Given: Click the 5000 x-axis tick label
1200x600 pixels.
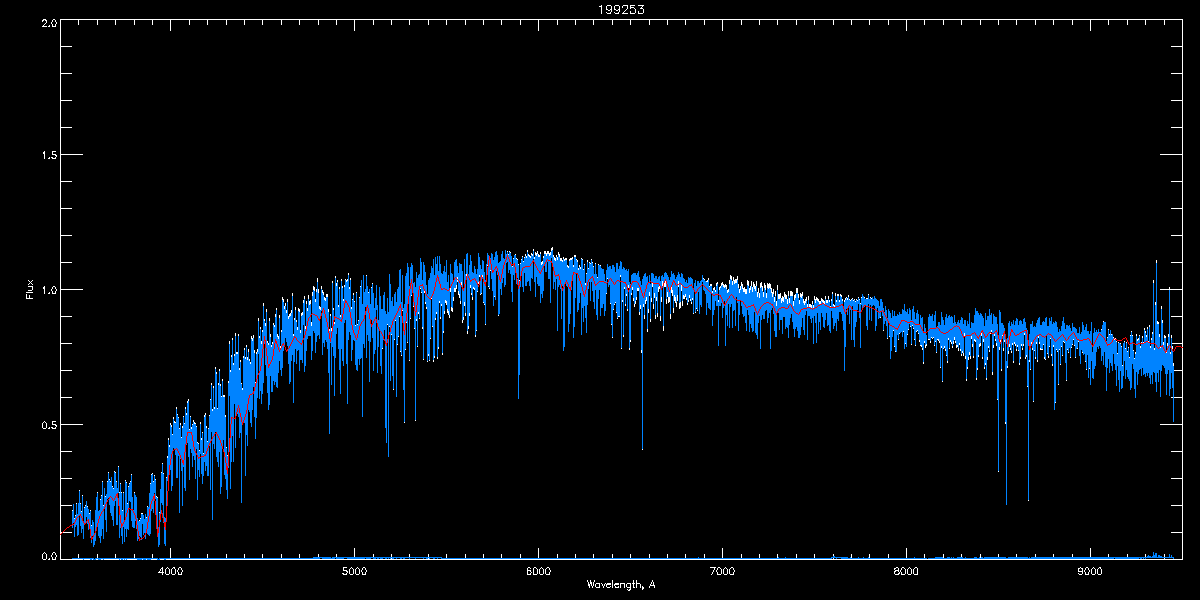Looking at the screenshot, I should [354, 572].
